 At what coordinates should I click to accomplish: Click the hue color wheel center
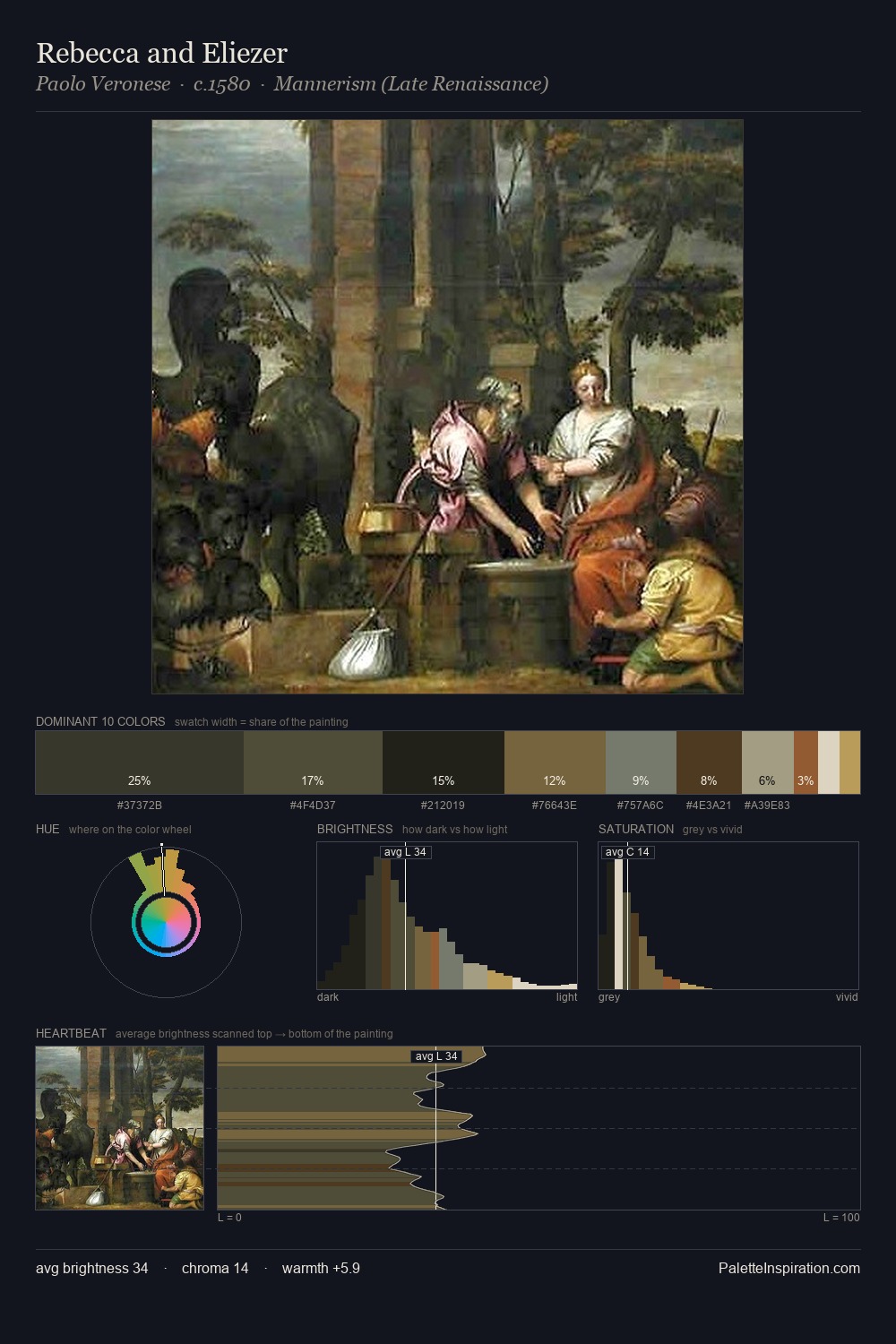click(x=166, y=922)
